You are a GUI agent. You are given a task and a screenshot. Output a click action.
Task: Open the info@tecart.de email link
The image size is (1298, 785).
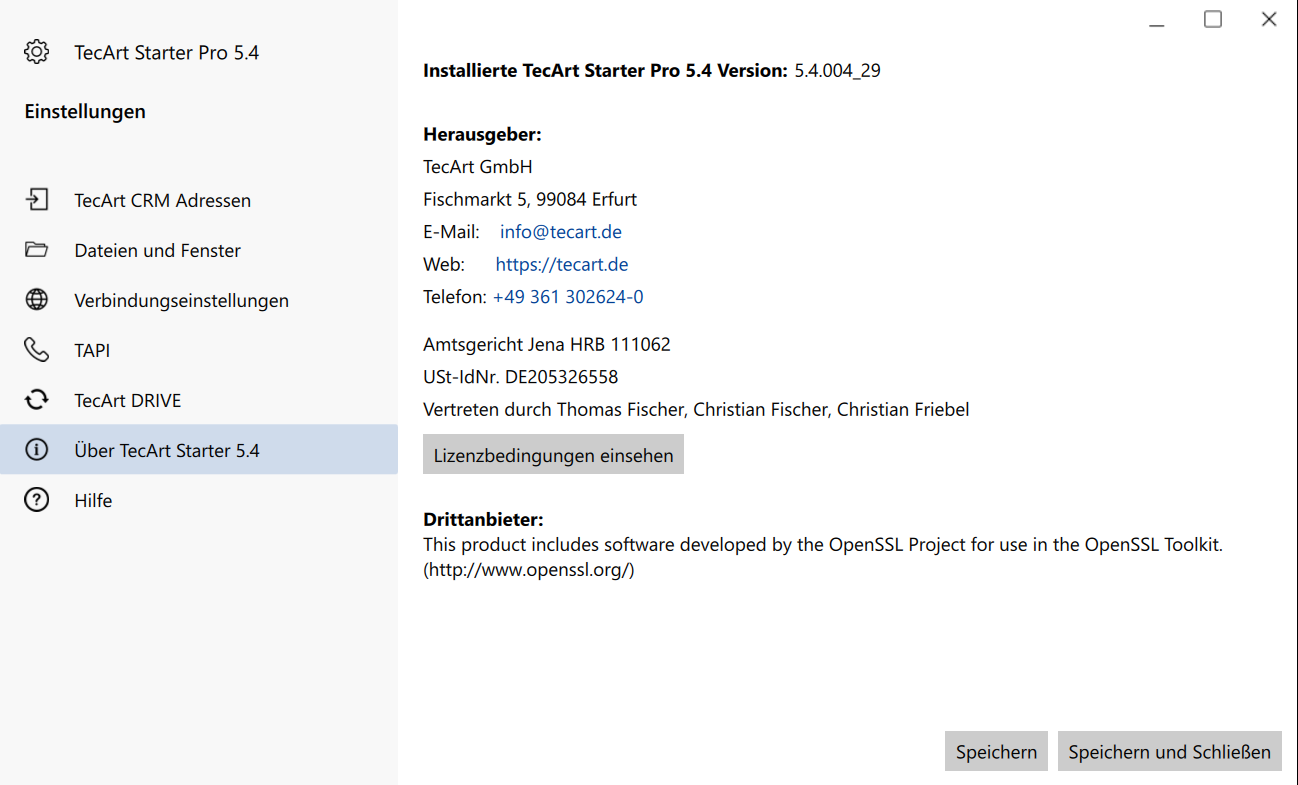(561, 232)
